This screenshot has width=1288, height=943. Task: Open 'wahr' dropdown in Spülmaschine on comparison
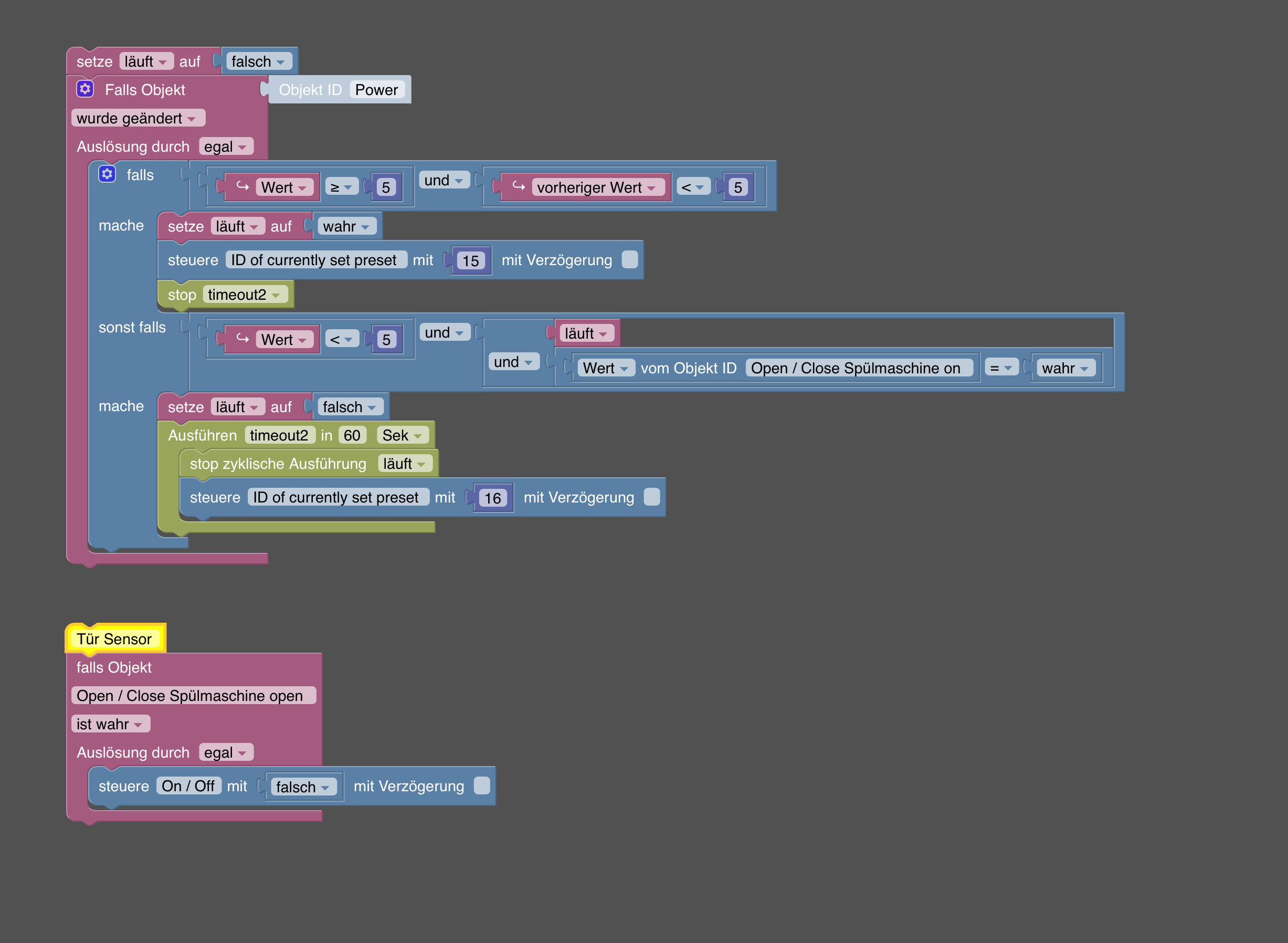pos(1065,368)
